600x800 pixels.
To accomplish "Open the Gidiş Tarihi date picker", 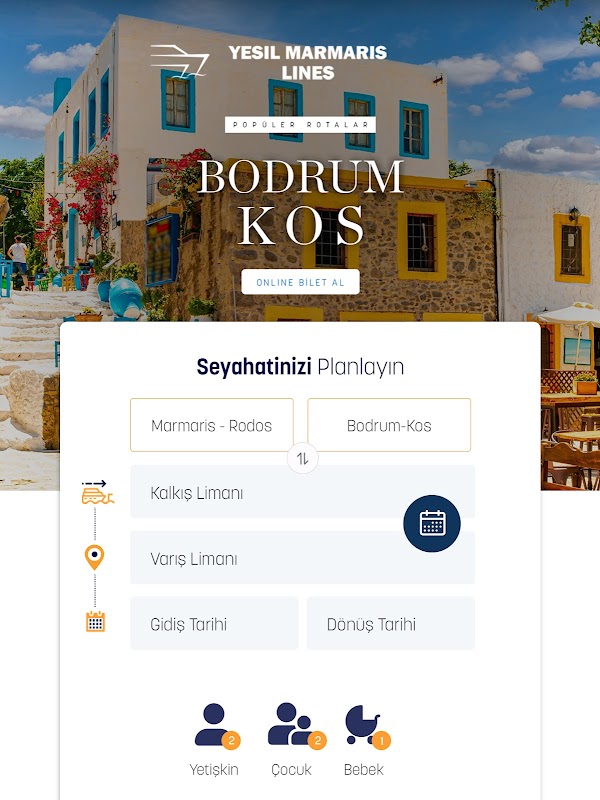I will (x=214, y=623).
